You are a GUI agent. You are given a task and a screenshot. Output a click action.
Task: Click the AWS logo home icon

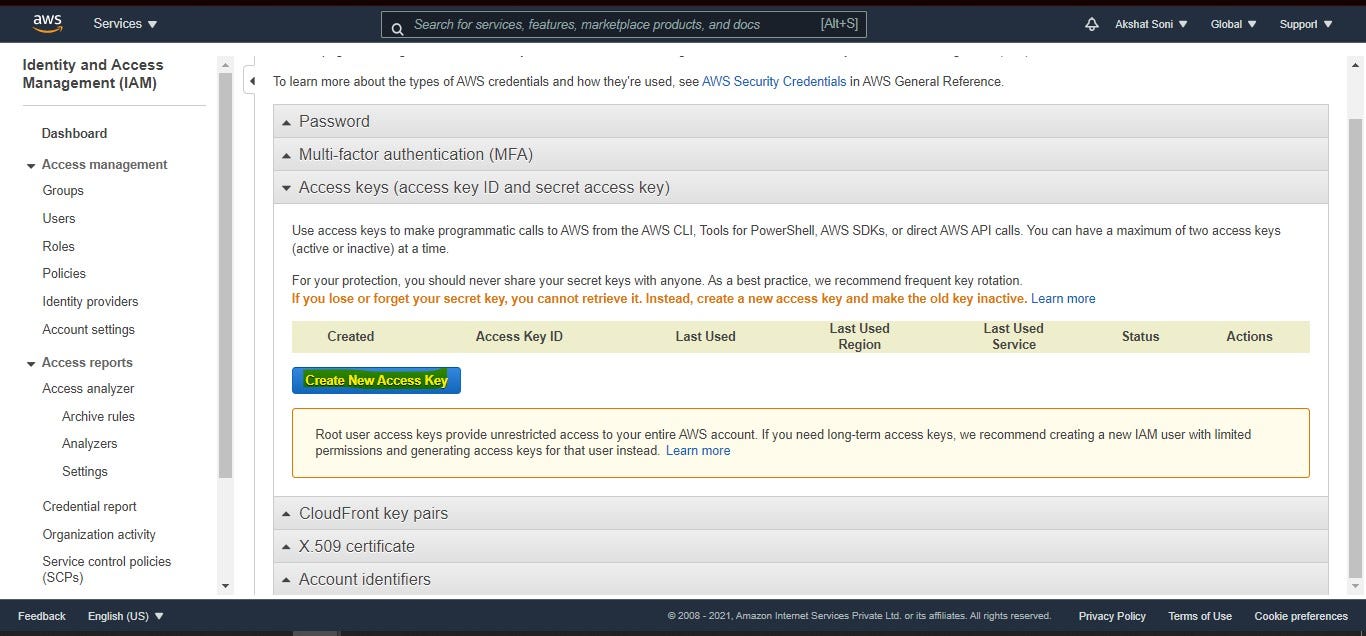47,23
